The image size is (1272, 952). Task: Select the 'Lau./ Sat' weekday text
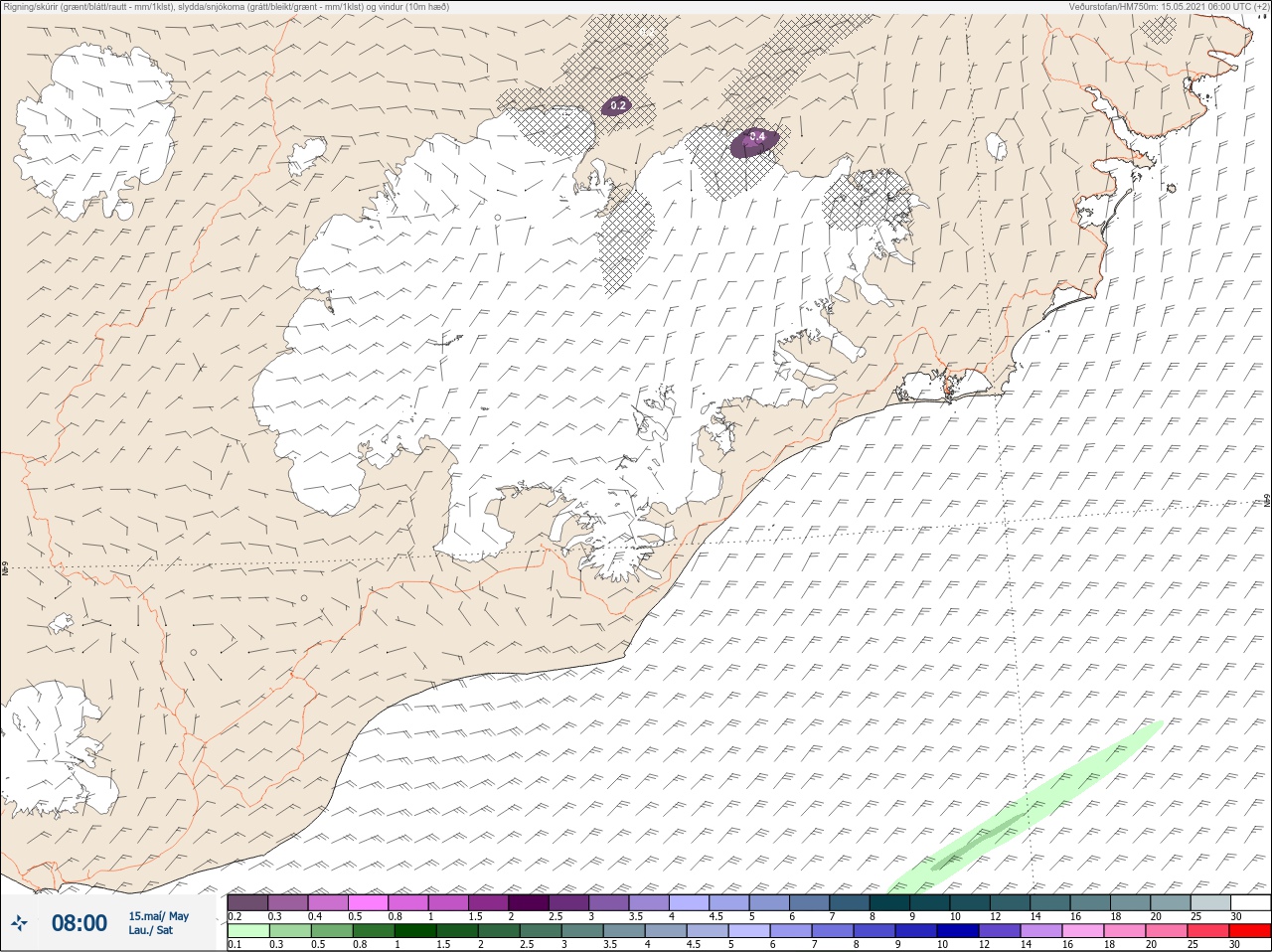151,930
